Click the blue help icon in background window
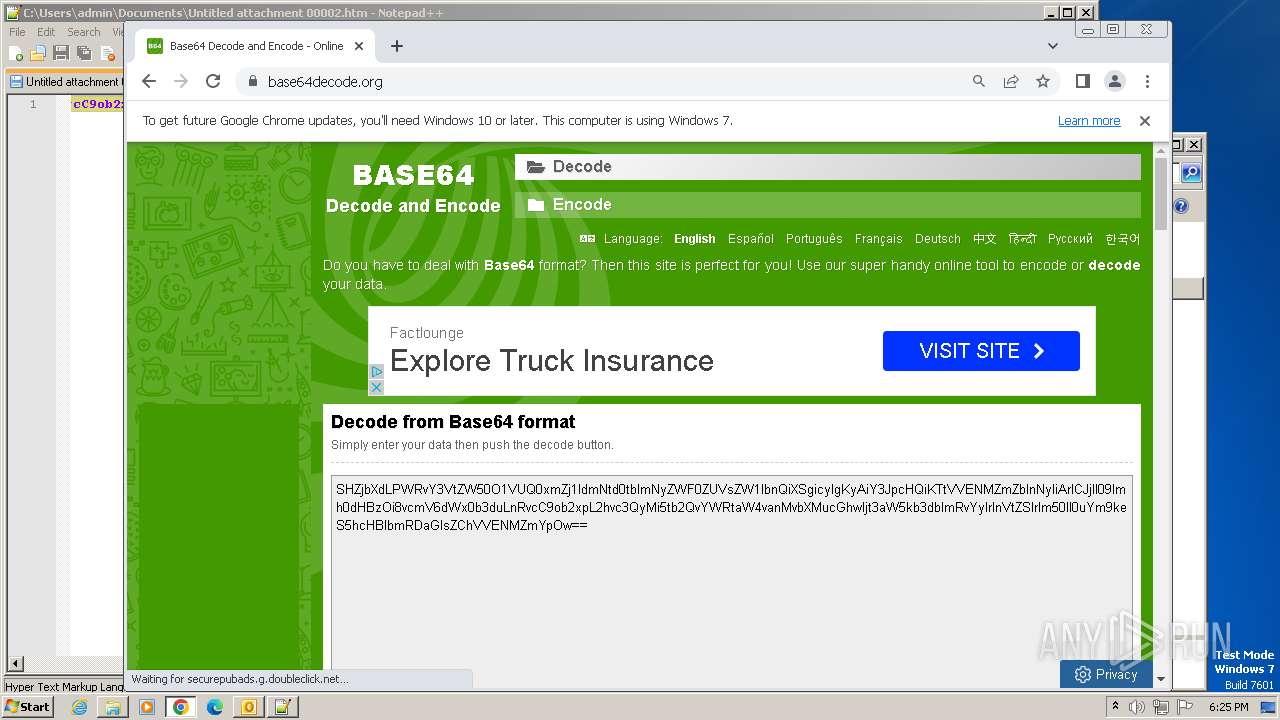1280x720 pixels. tap(1181, 206)
